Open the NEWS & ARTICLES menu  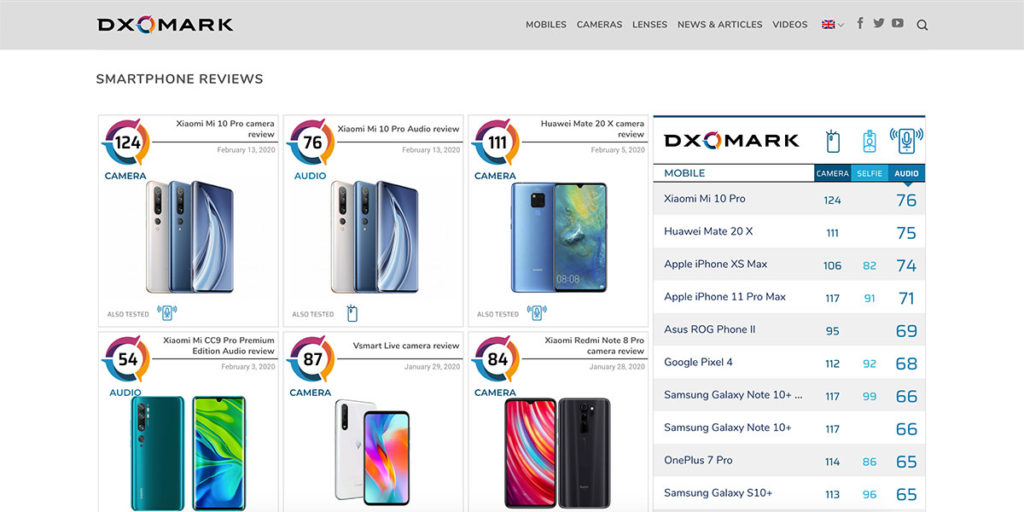720,24
